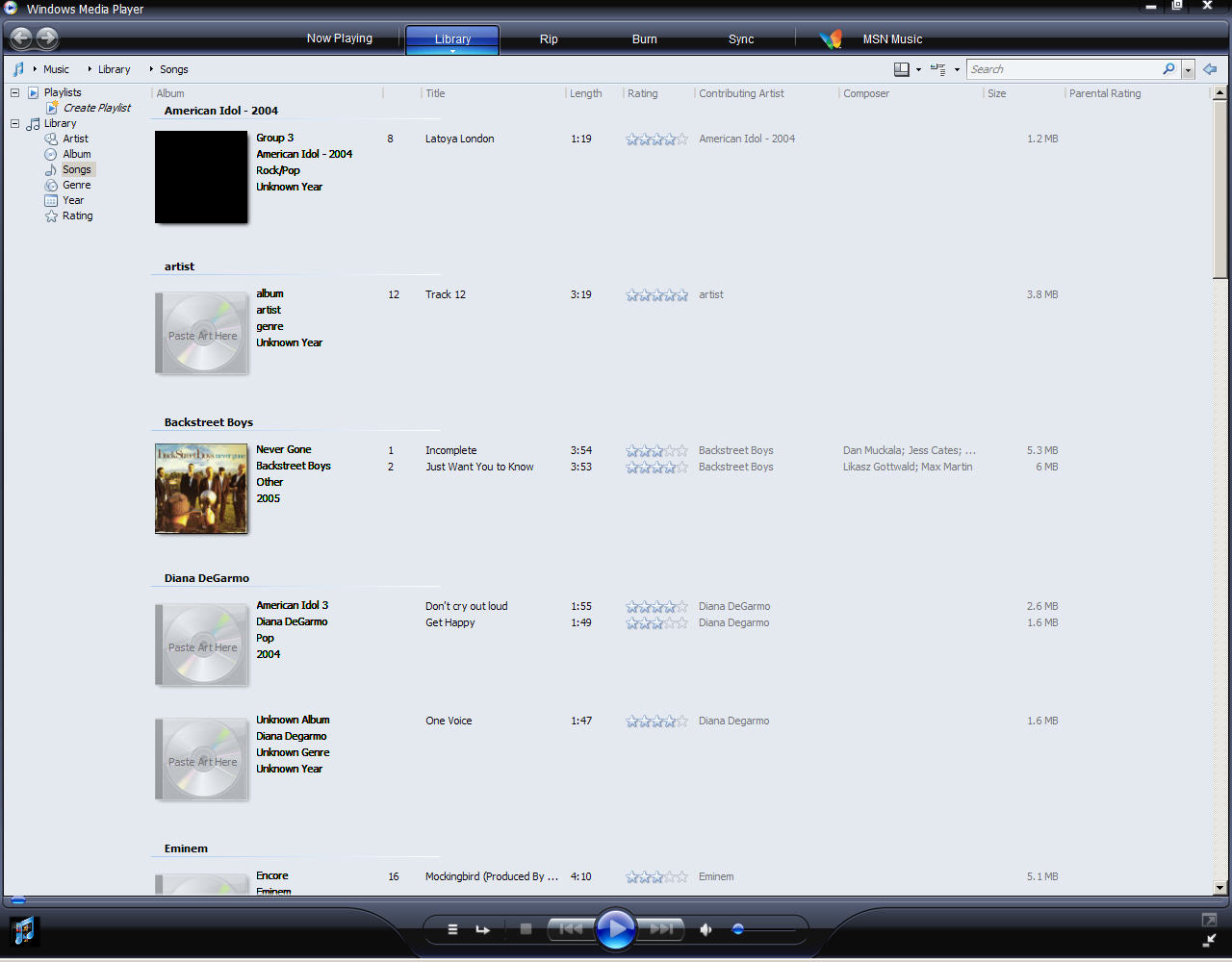Mute the volume speaker icon

[x=706, y=929]
